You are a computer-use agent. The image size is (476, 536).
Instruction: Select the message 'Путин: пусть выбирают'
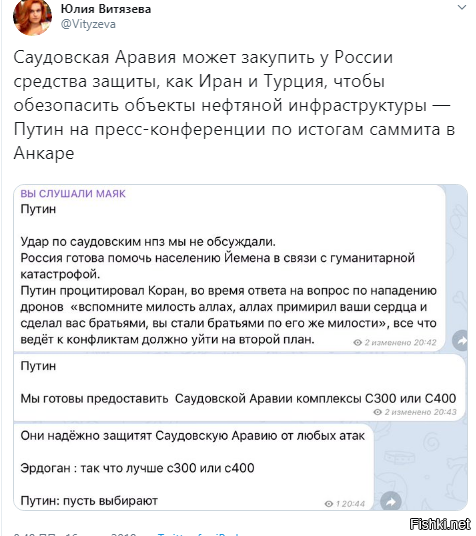point(193,467)
